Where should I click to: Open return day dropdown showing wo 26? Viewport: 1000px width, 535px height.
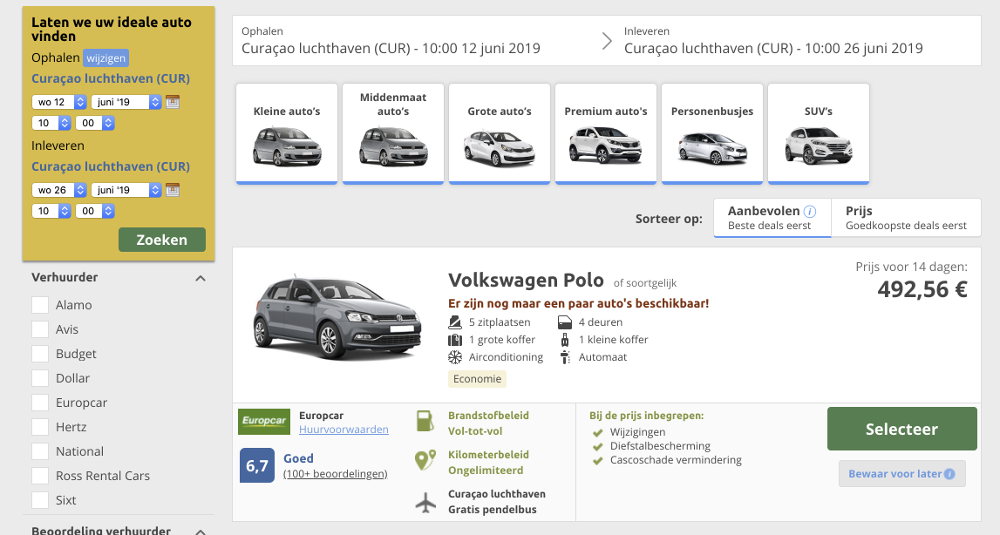(59, 190)
